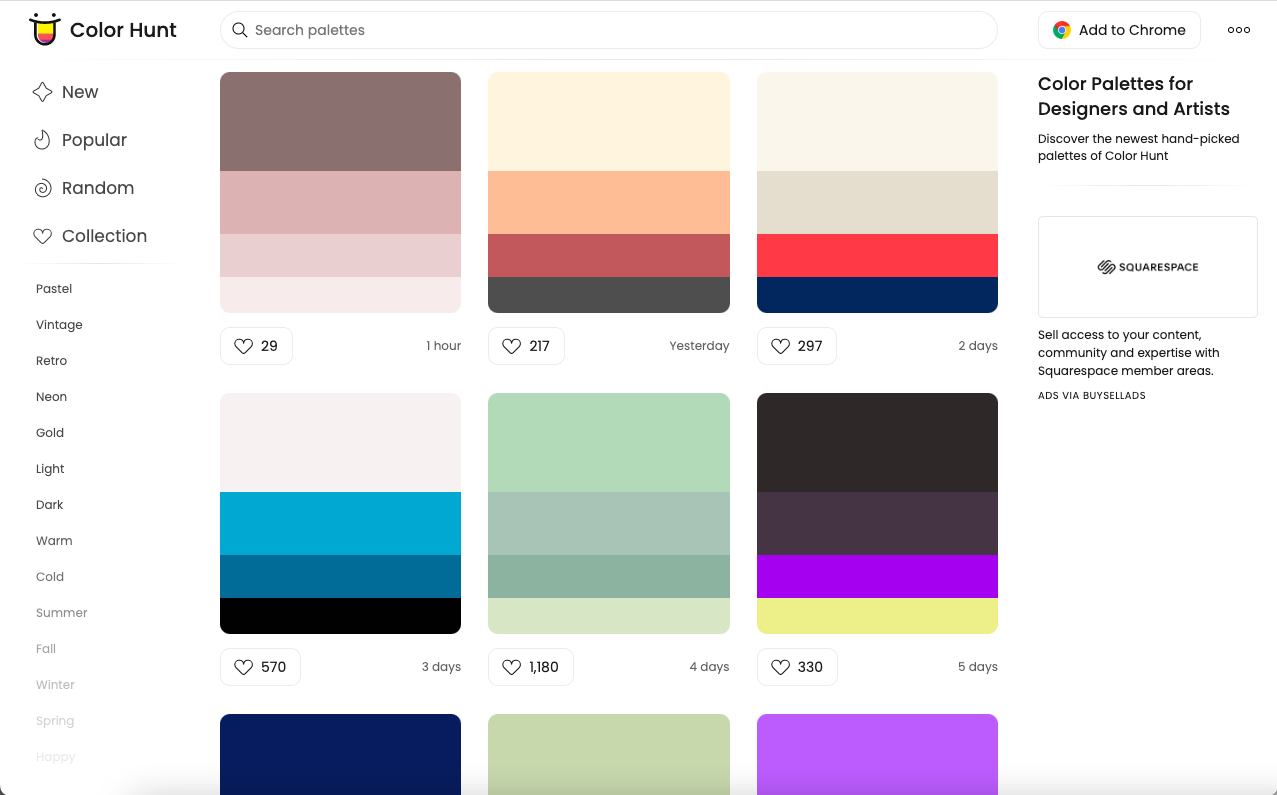
Task: Filter by Neon tag
Action: pyautogui.click(x=52, y=397)
